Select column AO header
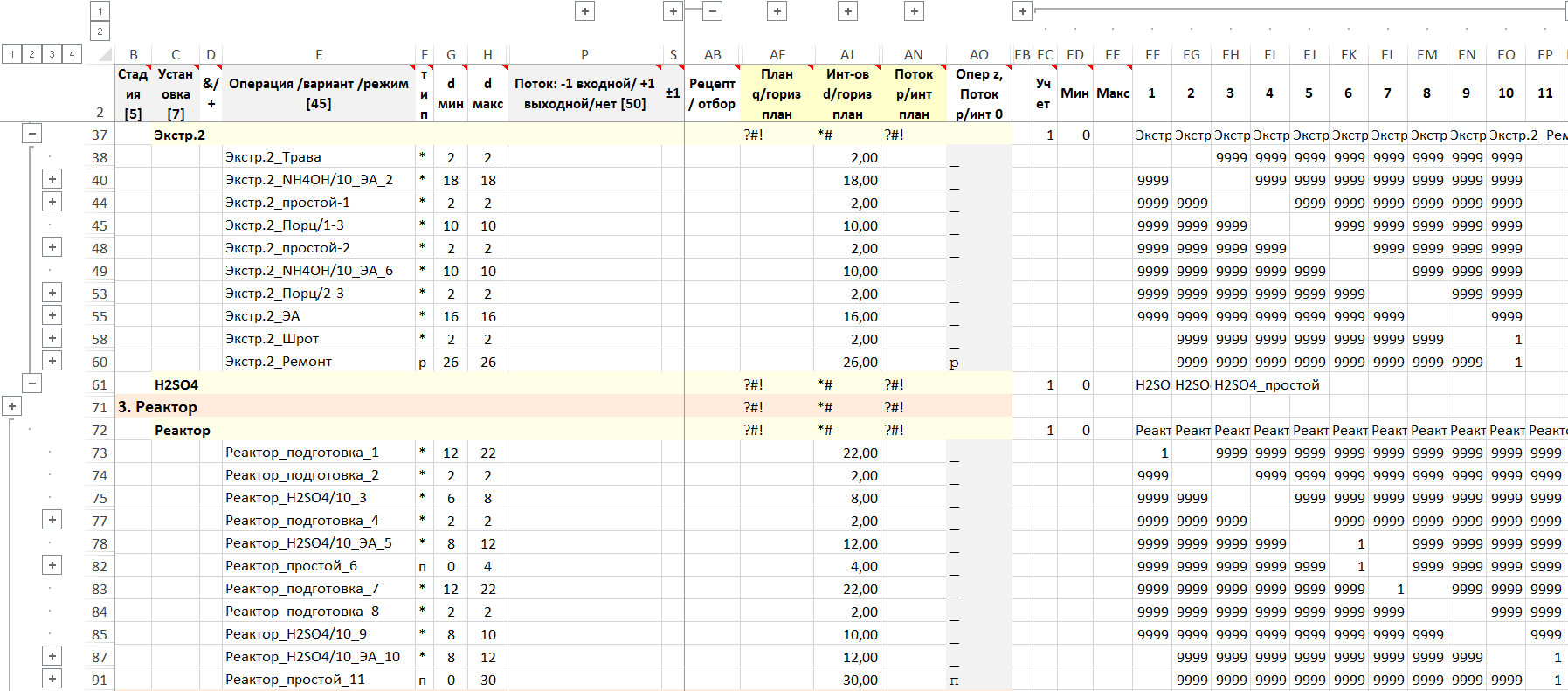Screen dimensions: 1568x691 (x=978, y=54)
